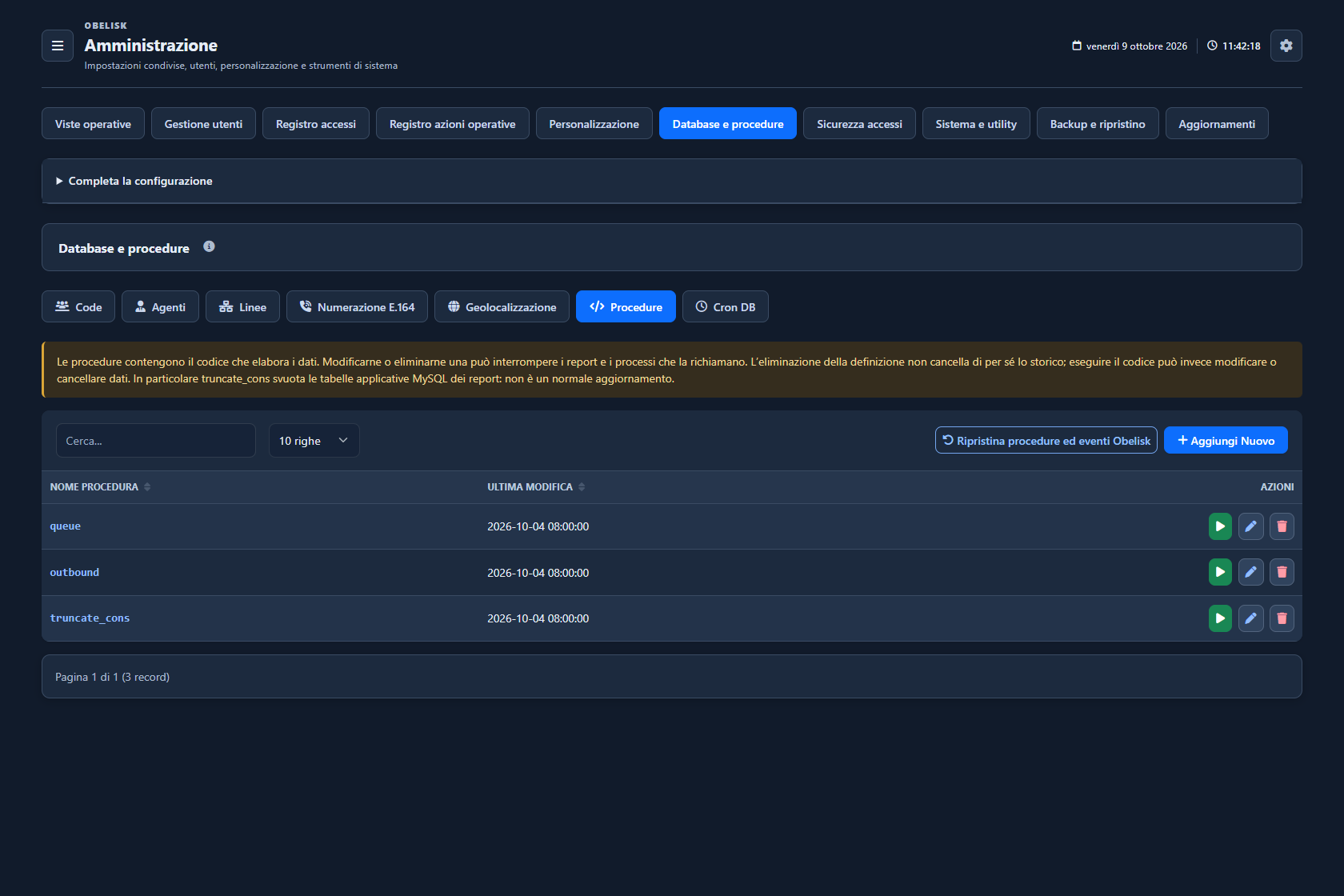Open Cron DB sub-tab
Screen dimensions: 1344x896
[726, 306]
